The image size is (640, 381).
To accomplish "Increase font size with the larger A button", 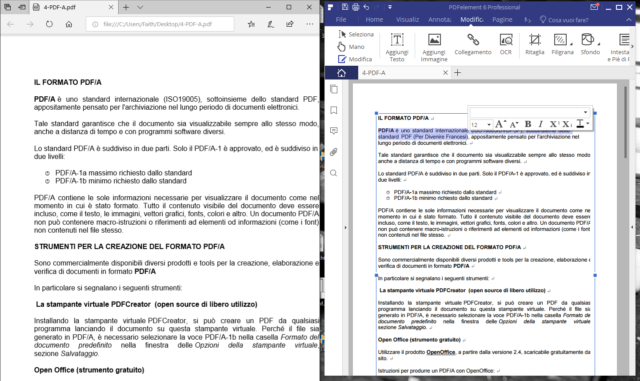I will 500,124.
